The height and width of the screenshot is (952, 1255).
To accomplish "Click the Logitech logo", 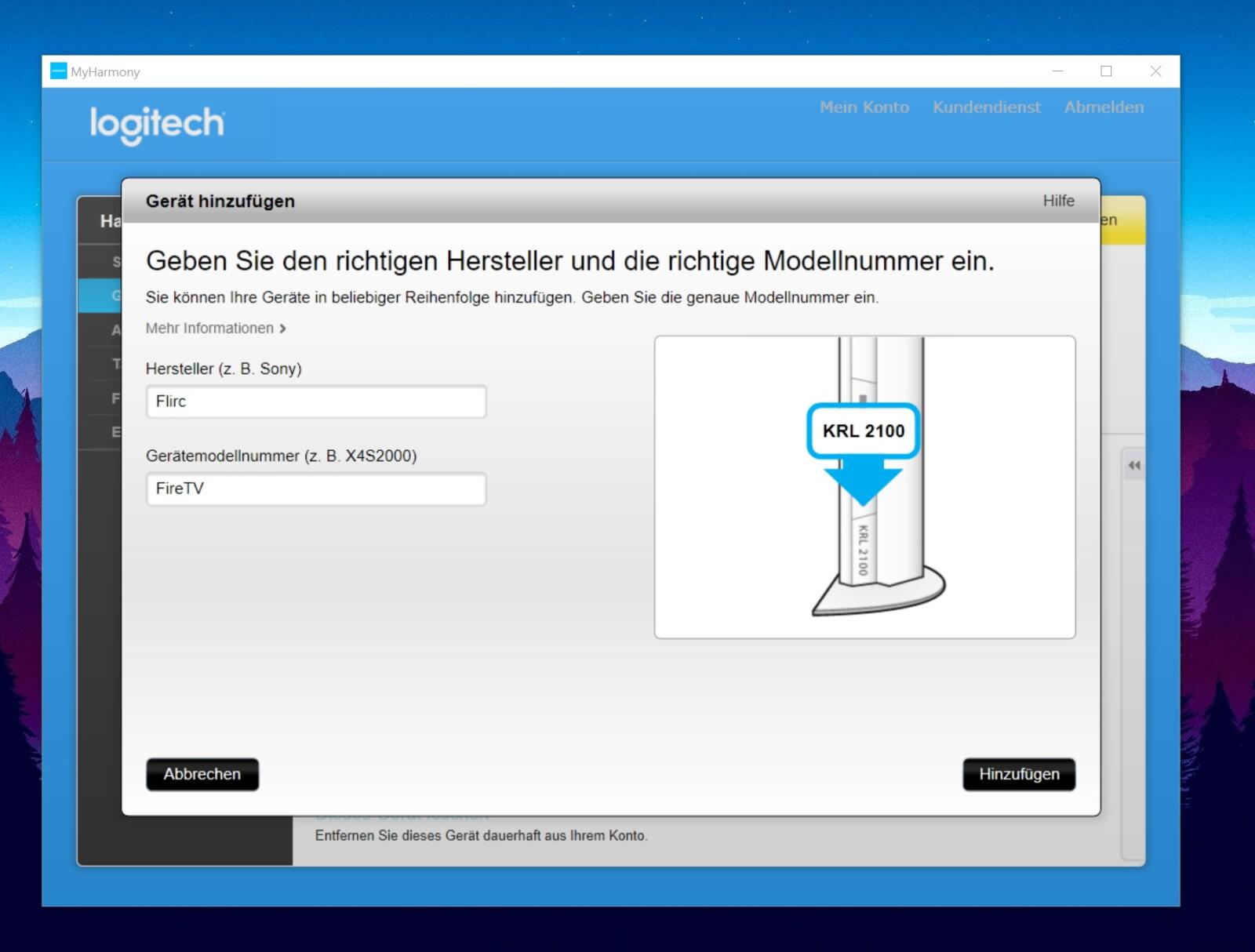I will [x=157, y=125].
